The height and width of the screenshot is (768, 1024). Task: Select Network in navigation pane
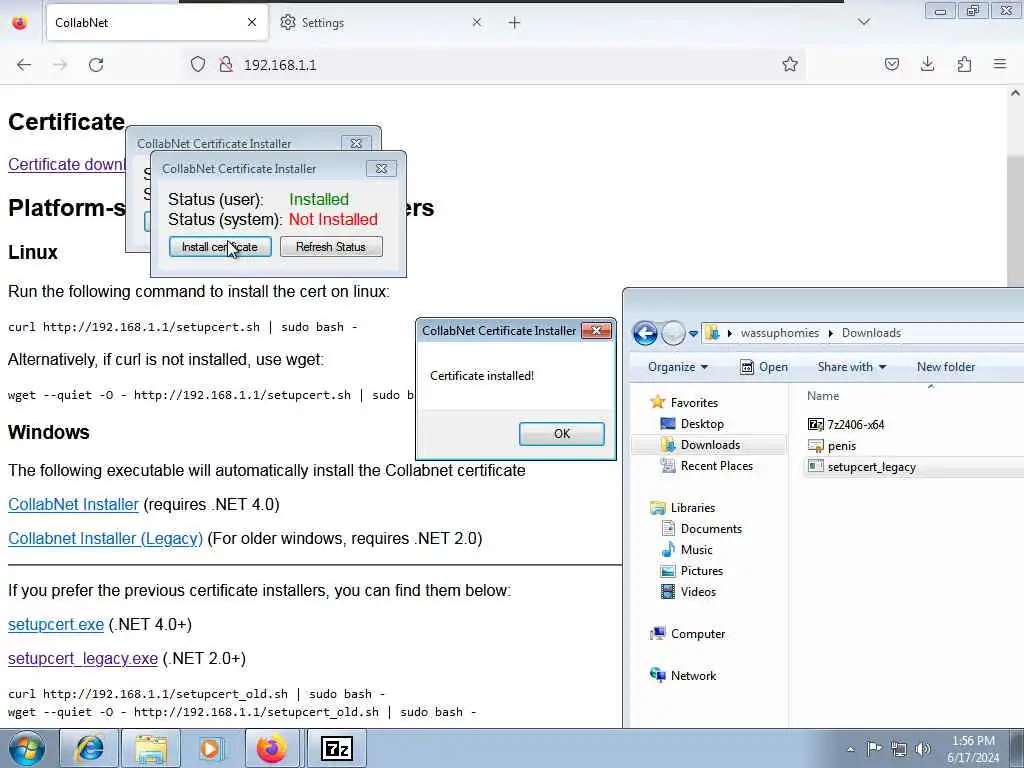pyautogui.click(x=683, y=675)
